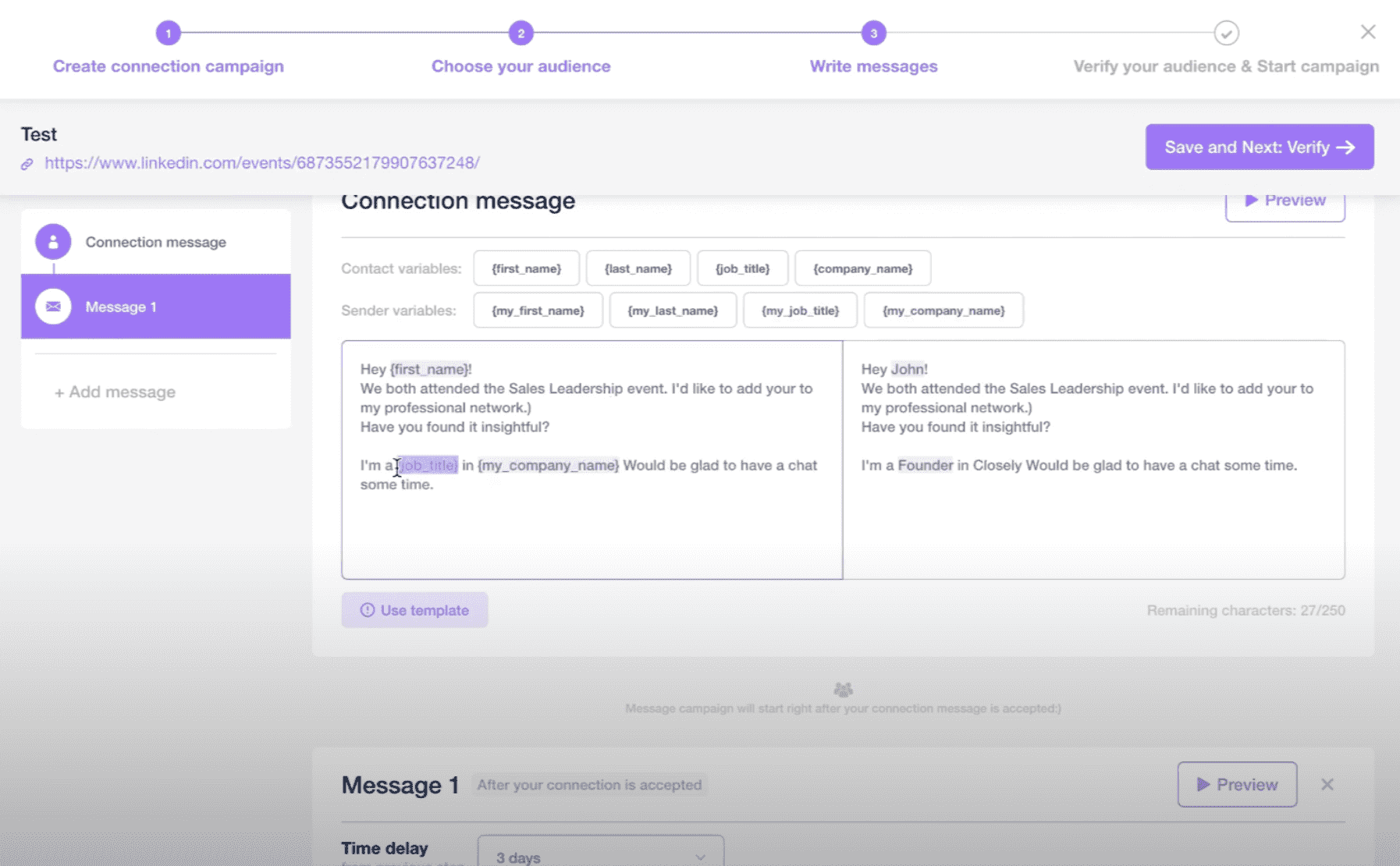Click inside the connection message text editor
Image resolution: width=1400 pixels, height=866 pixels.
[x=592, y=531]
